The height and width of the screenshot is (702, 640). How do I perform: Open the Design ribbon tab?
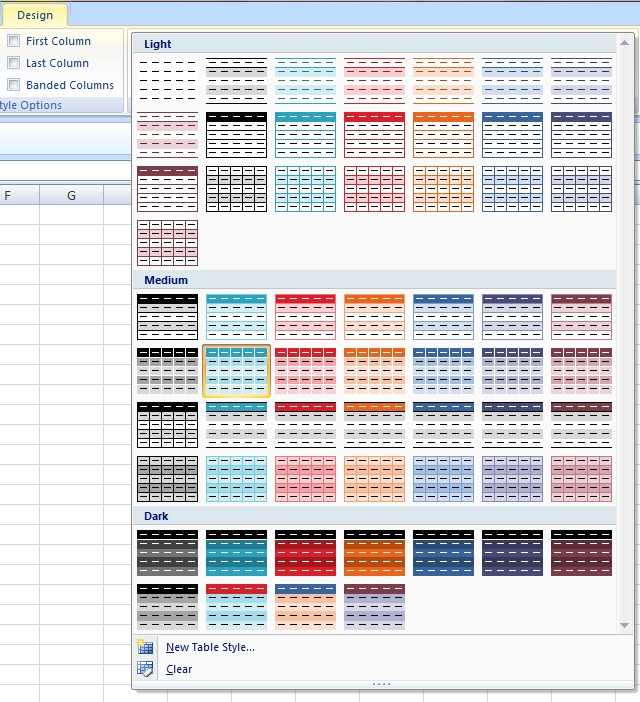click(x=35, y=15)
